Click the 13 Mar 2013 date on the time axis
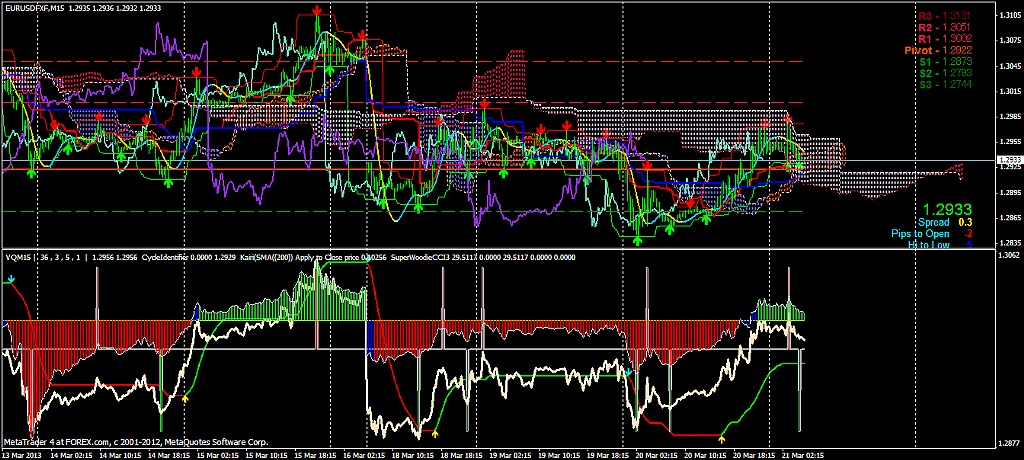The height and width of the screenshot is (460, 1024). point(20,453)
